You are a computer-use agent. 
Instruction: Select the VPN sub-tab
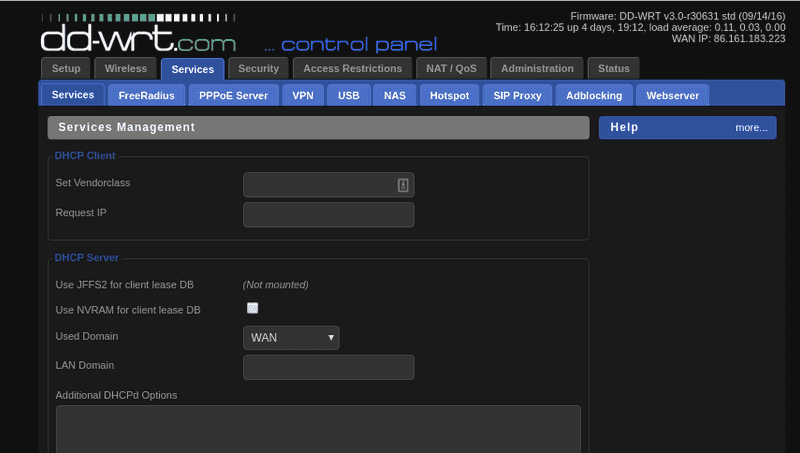click(x=302, y=95)
